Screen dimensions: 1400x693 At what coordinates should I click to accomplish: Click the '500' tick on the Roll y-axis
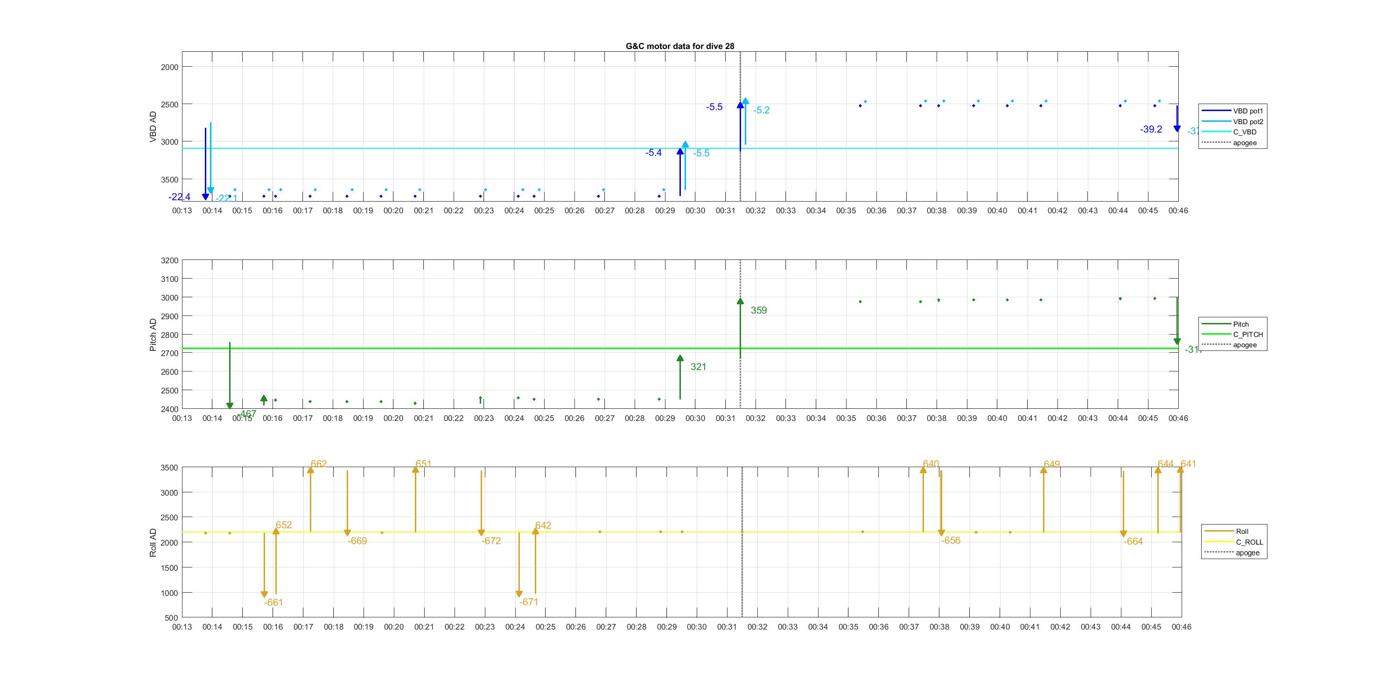tap(171, 618)
